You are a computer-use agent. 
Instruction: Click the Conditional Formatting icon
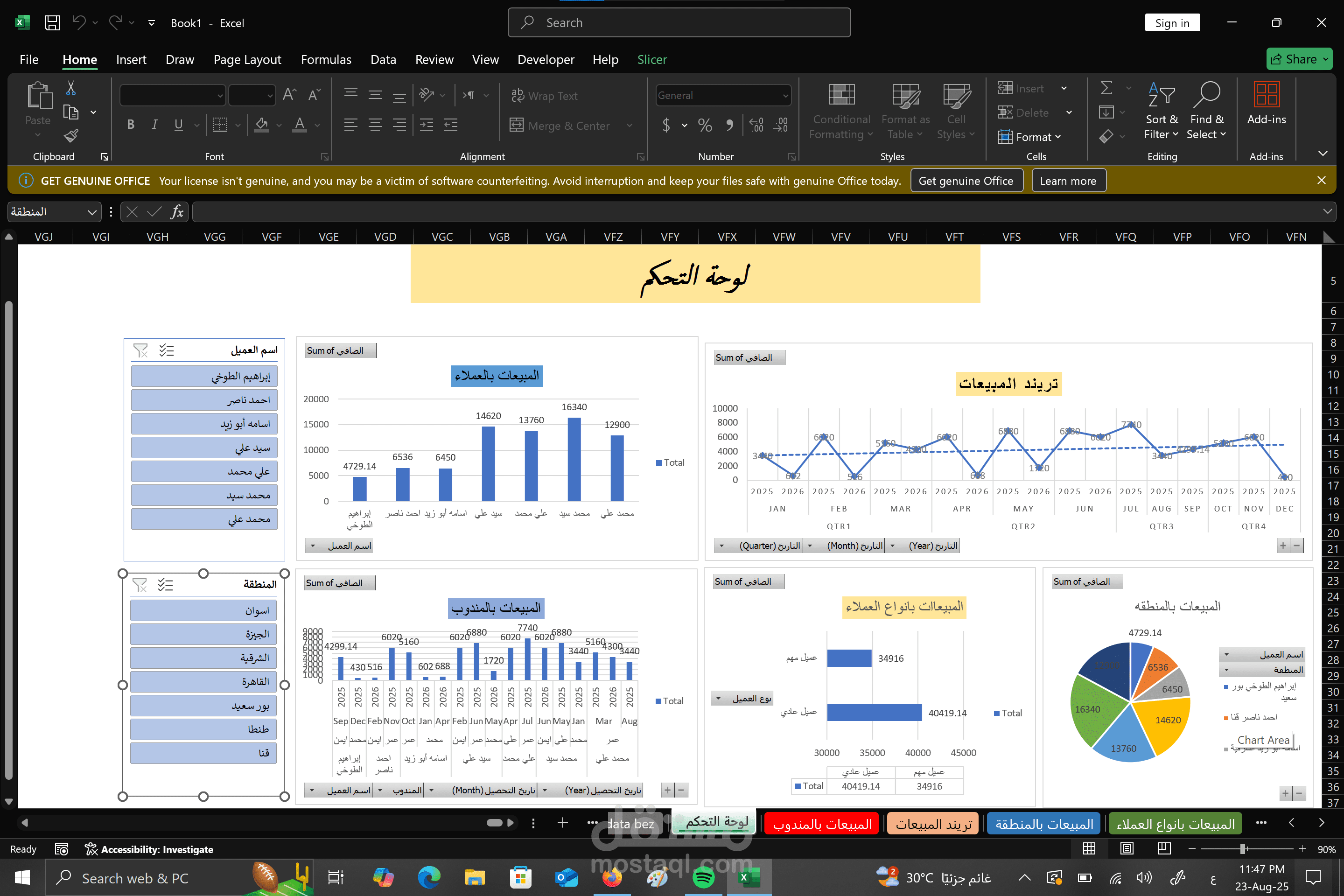click(x=841, y=95)
